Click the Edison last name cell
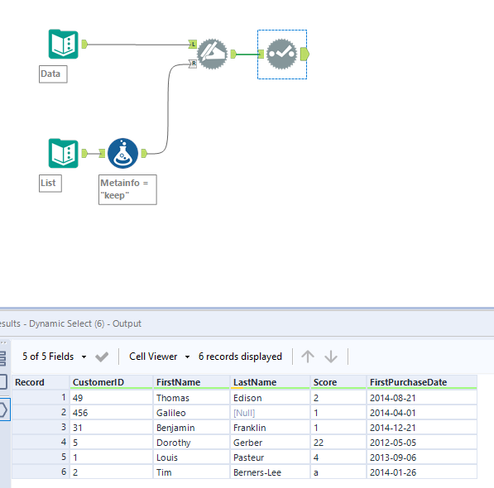This screenshot has height=488, width=494. (270, 398)
